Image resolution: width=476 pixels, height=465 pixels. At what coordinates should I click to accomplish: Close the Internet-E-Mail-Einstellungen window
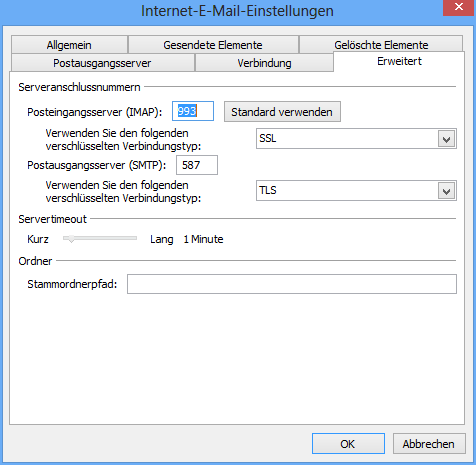[x=459, y=7]
